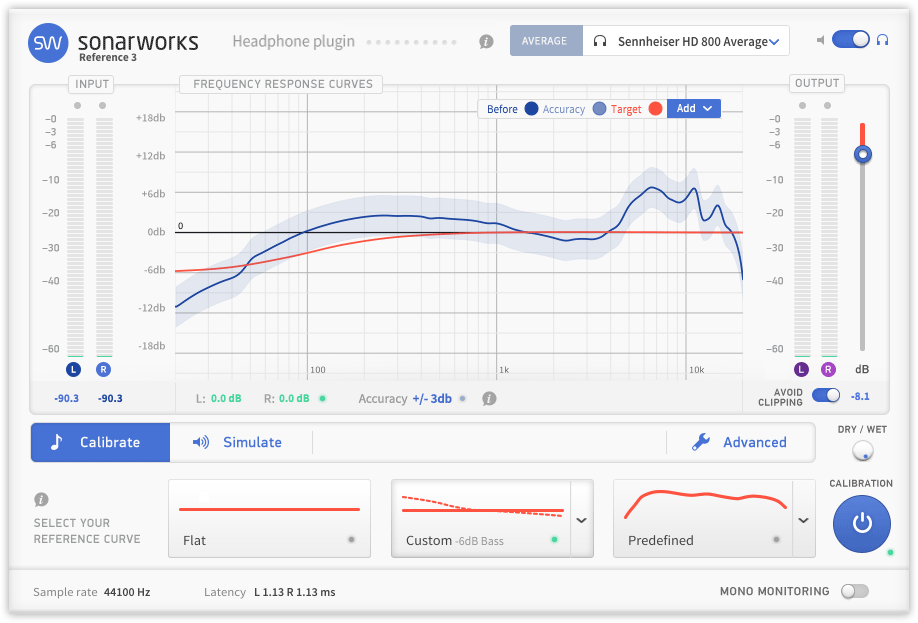This screenshot has width=918, height=623.
Task: Click the speaker icon left of the output switch
Action: (820, 40)
